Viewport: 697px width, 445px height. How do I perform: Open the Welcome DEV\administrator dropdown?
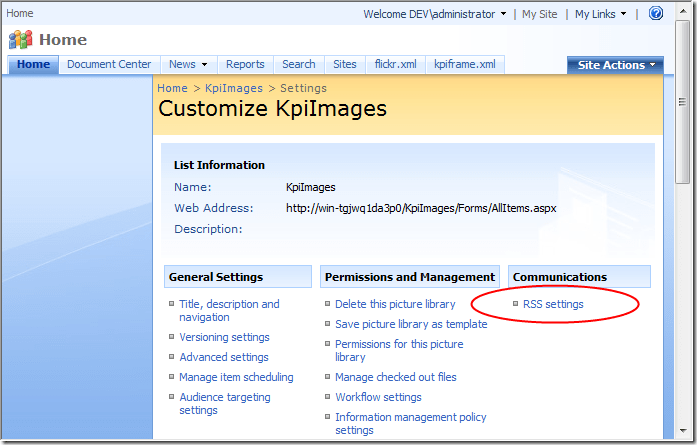coord(435,14)
